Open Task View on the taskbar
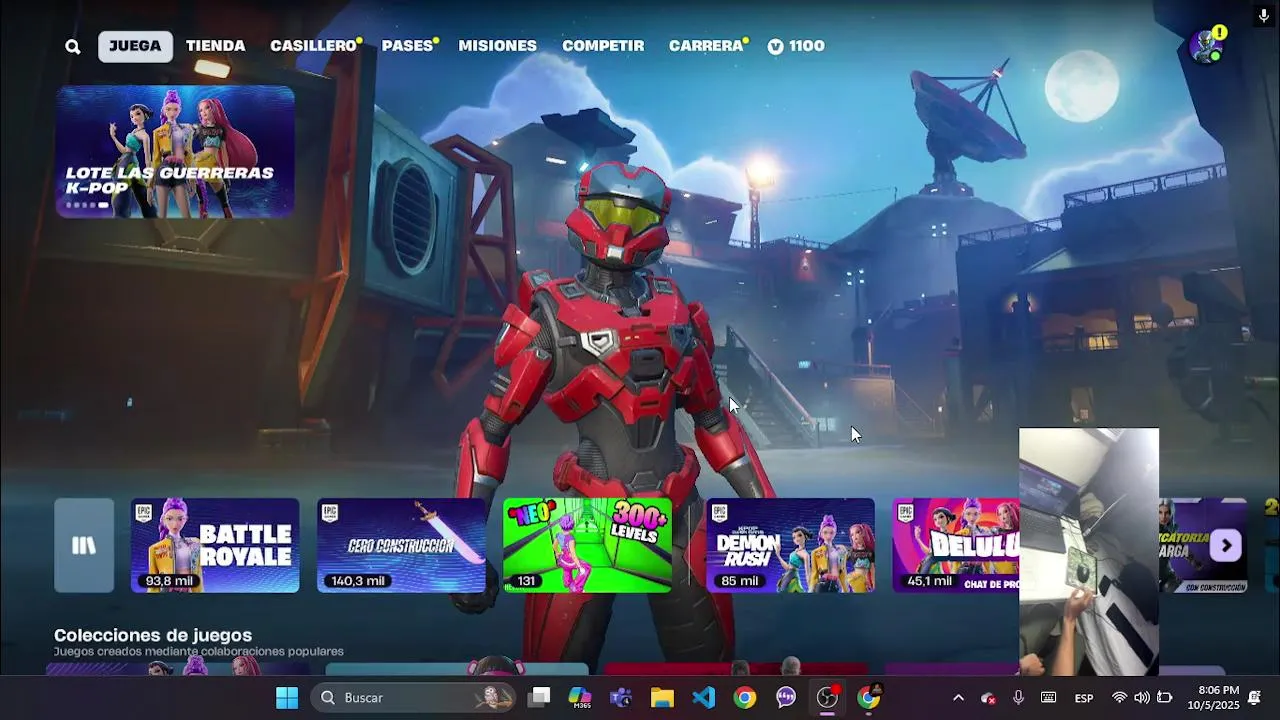Screen dimensions: 1280x720 coord(539,697)
